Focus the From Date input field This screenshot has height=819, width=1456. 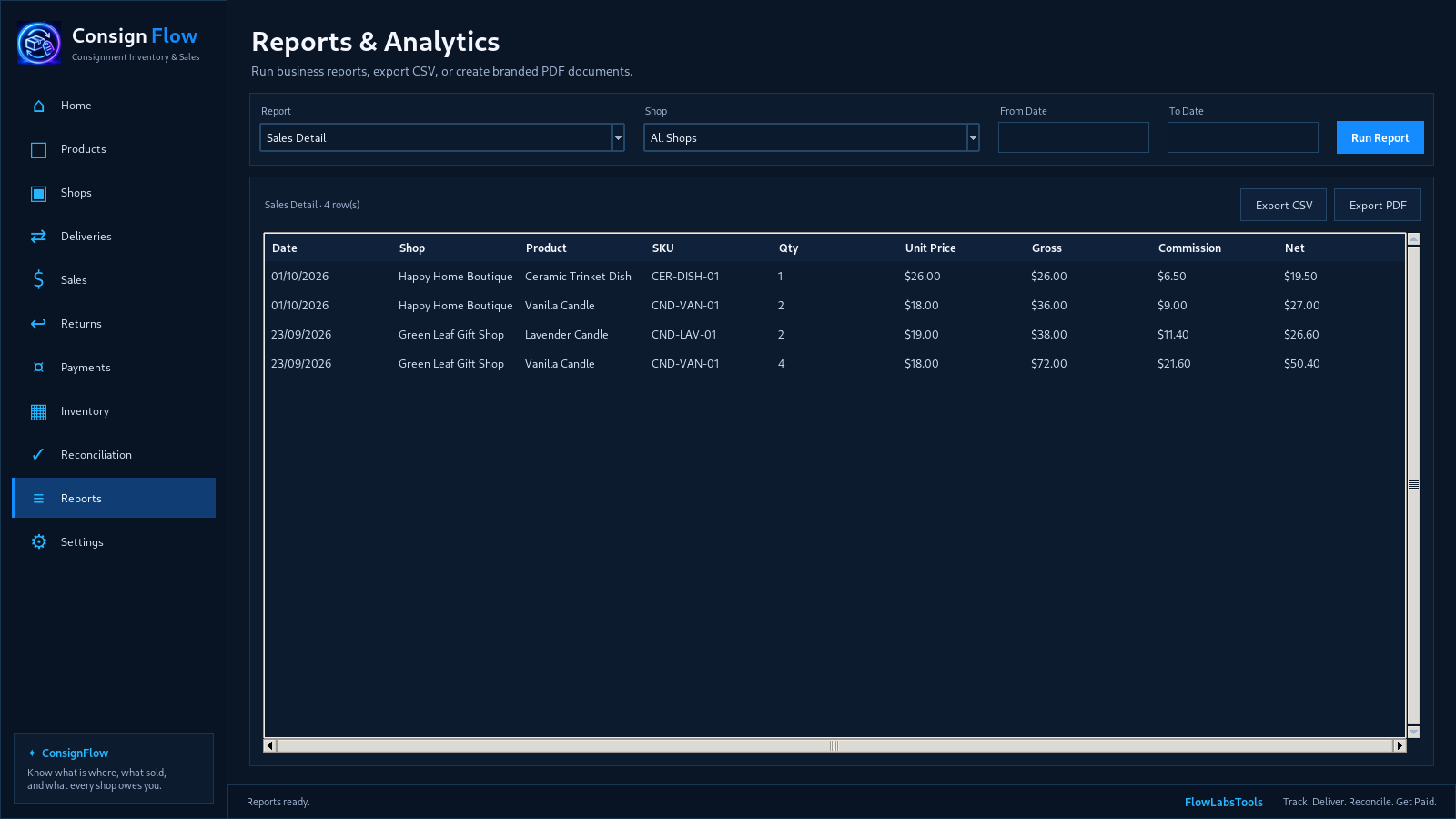point(1074,137)
